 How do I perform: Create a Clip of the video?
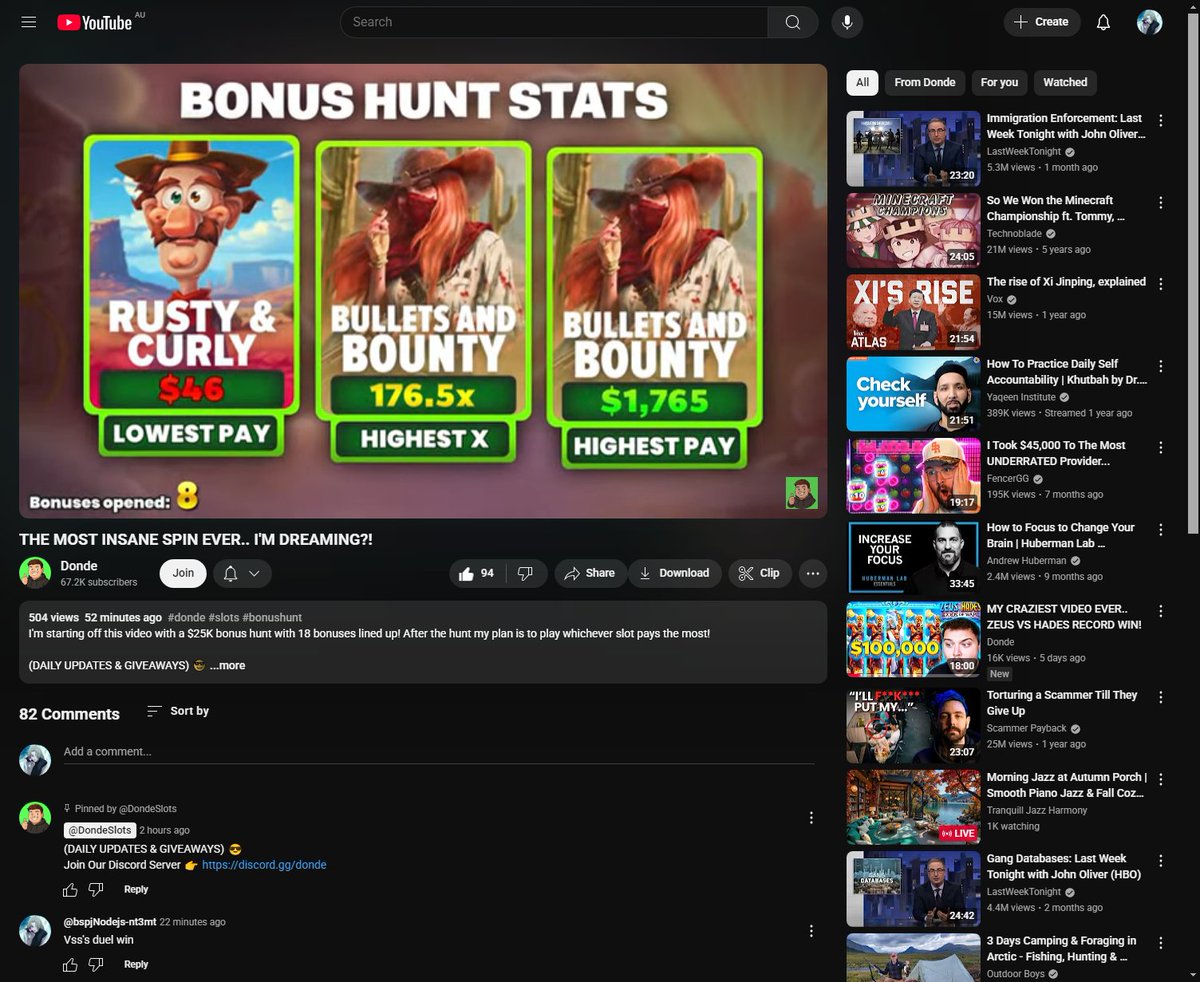[760, 573]
